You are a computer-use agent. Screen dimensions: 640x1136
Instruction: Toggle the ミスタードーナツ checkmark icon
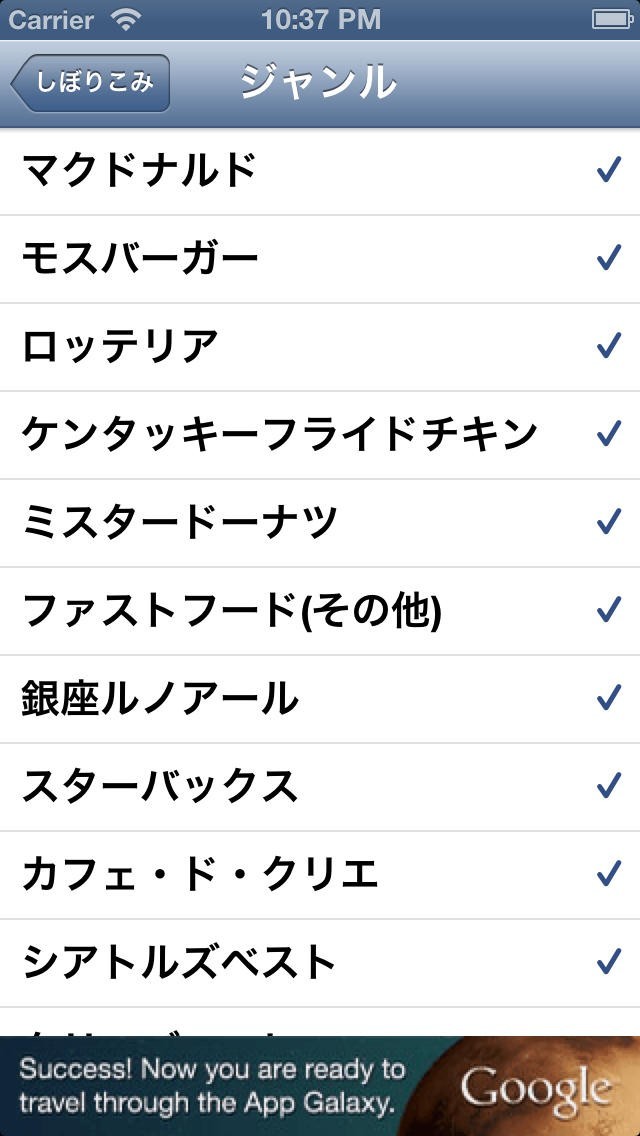point(608,523)
